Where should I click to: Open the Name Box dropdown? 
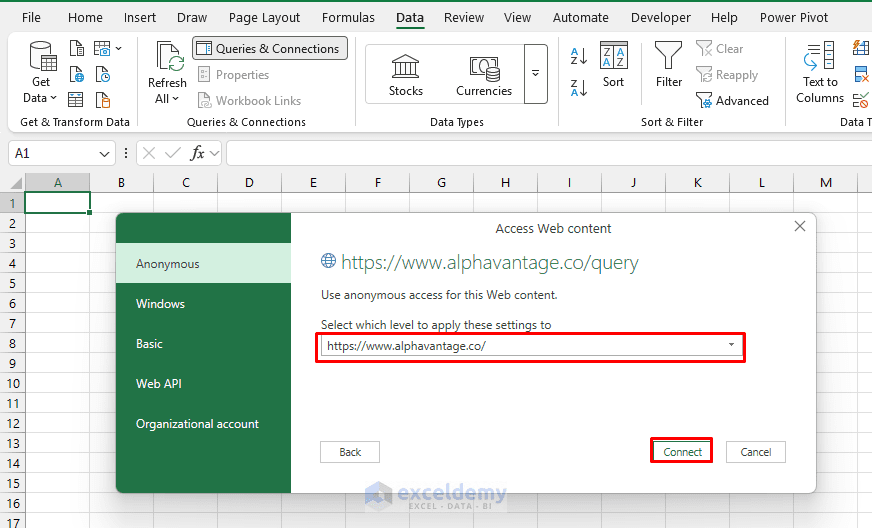click(x=104, y=154)
